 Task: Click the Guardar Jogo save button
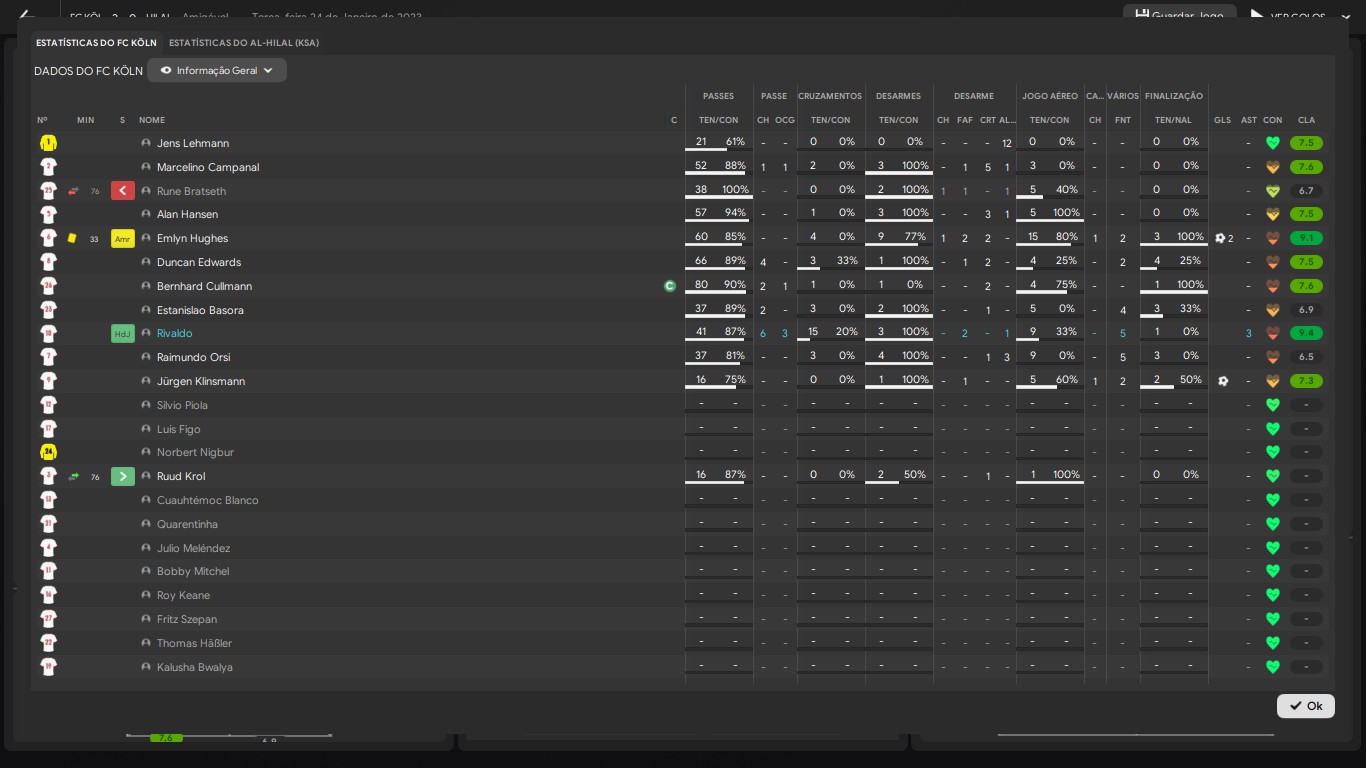point(1180,15)
